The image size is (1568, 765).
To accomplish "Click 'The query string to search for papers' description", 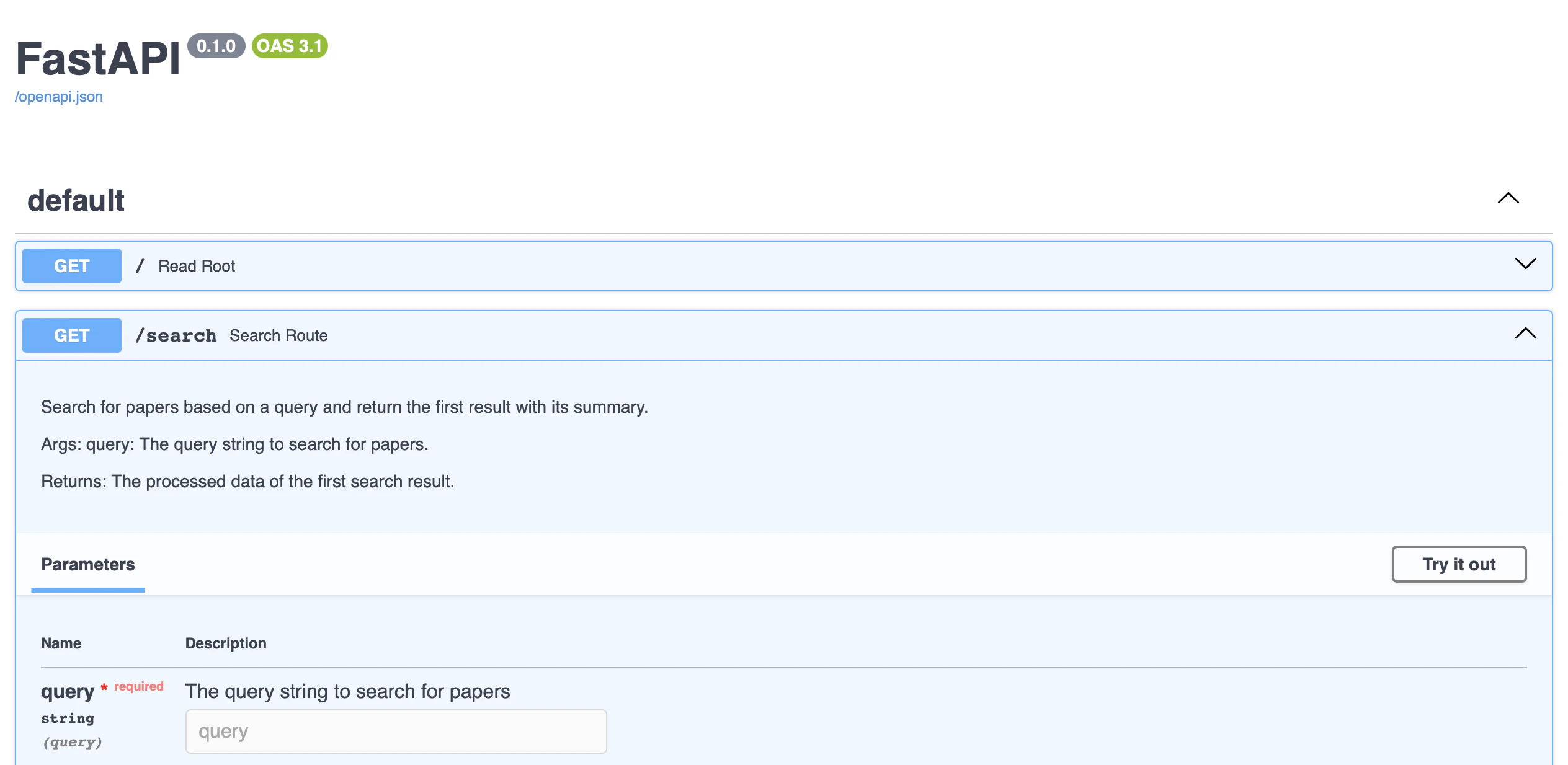I will click(x=347, y=691).
